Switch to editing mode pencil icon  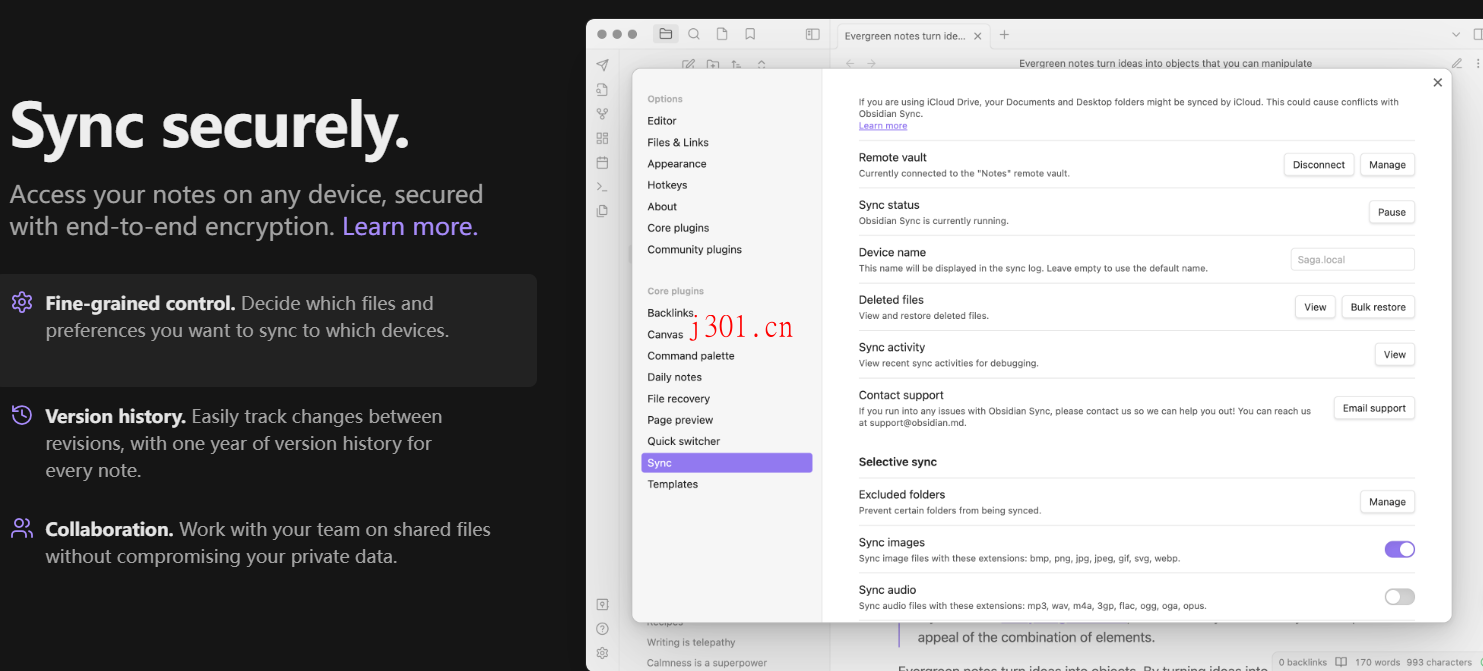(x=1457, y=63)
